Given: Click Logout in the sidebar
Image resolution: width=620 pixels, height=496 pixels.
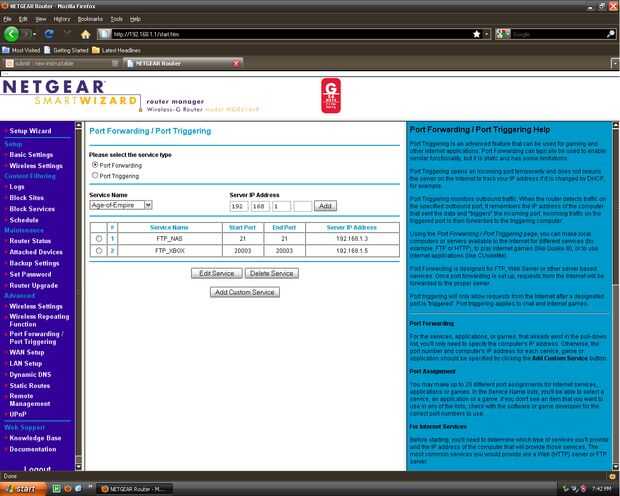Looking at the screenshot, I should (x=37, y=468).
